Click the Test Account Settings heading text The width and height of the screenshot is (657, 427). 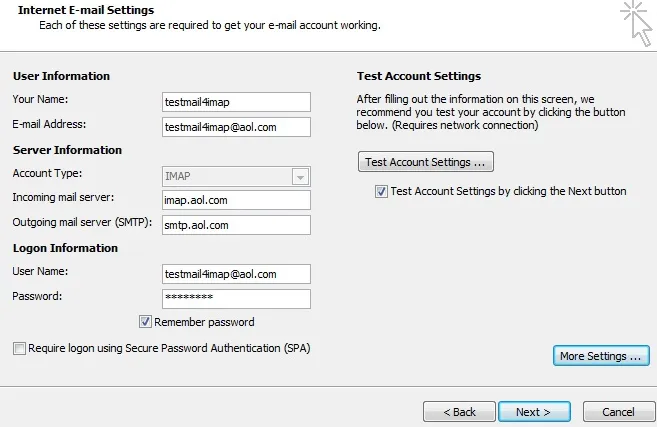tap(419, 76)
